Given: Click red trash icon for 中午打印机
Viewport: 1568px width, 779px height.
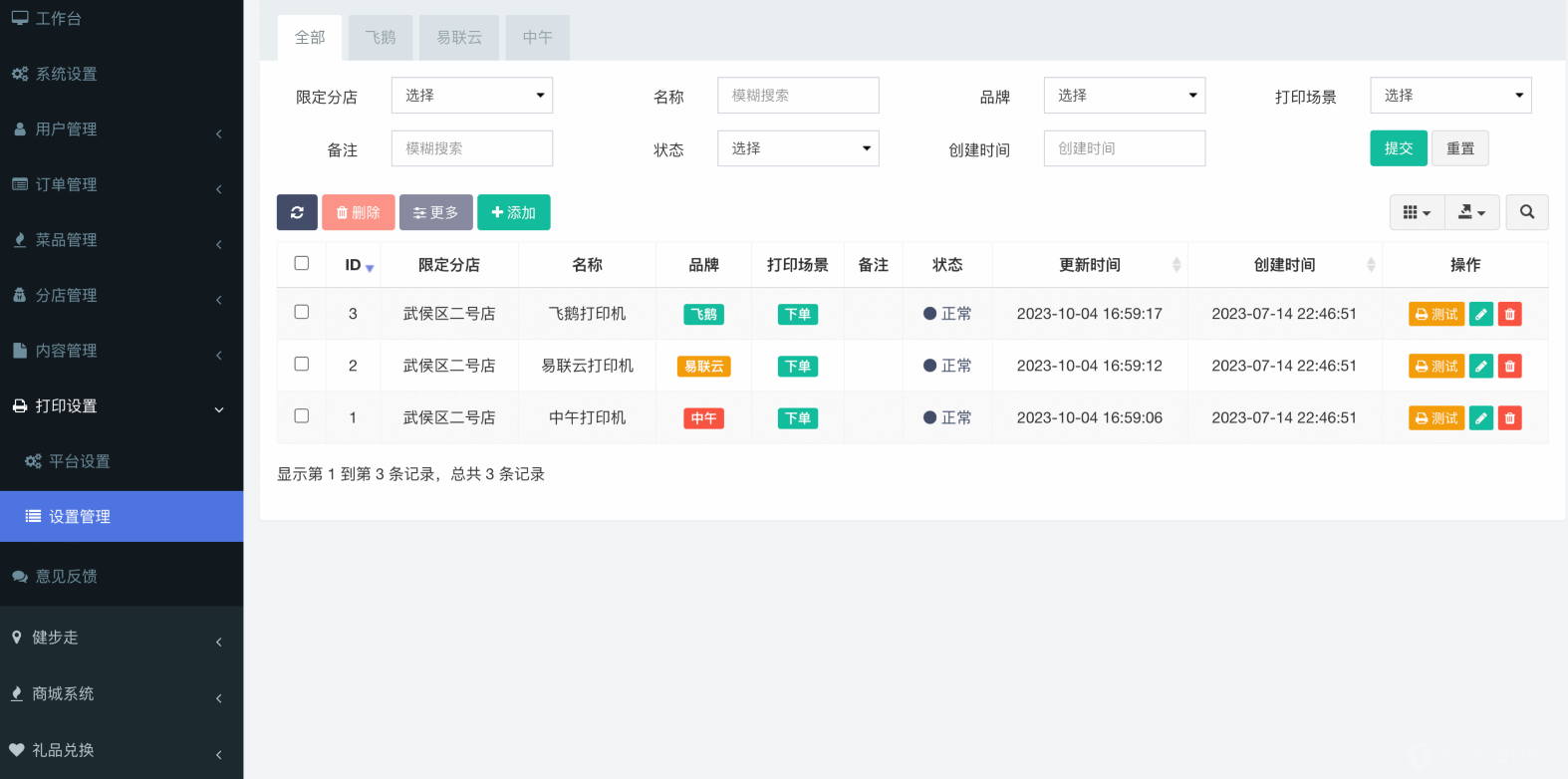Looking at the screenshot, I should [1509, 418].
